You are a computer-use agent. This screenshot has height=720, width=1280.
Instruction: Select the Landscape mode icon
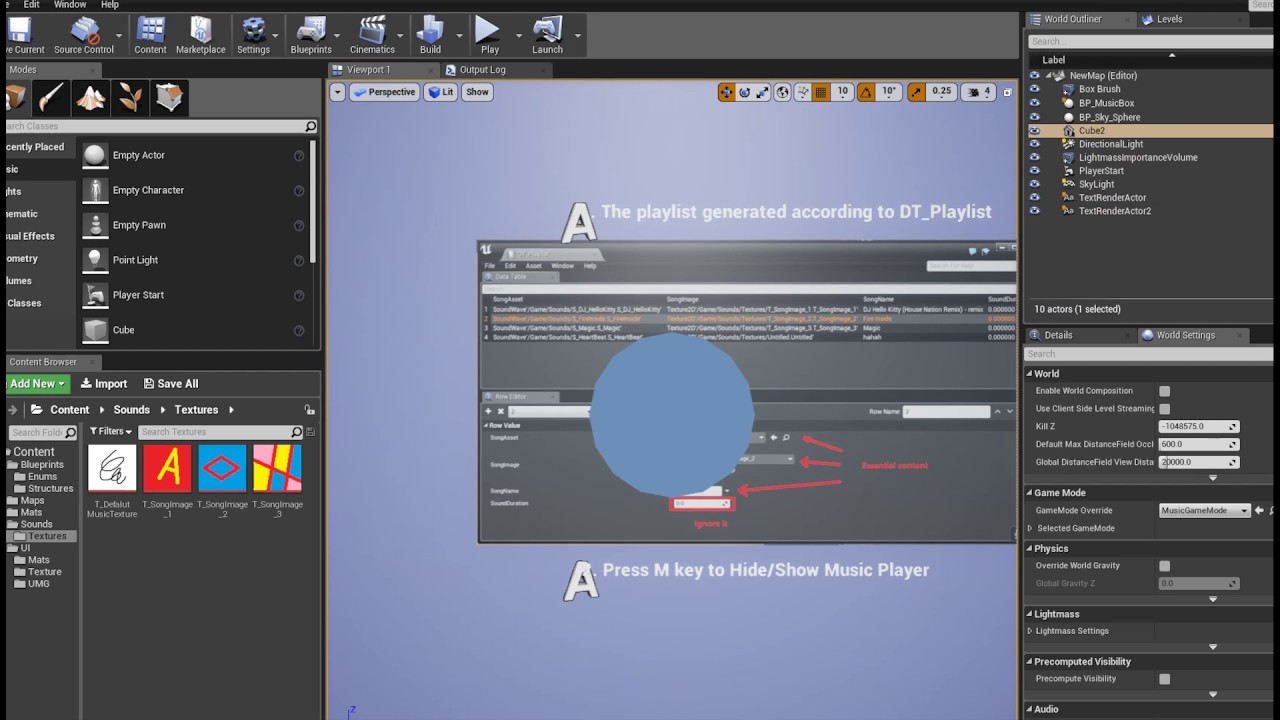pyautogui.click(x=91, y=98)
